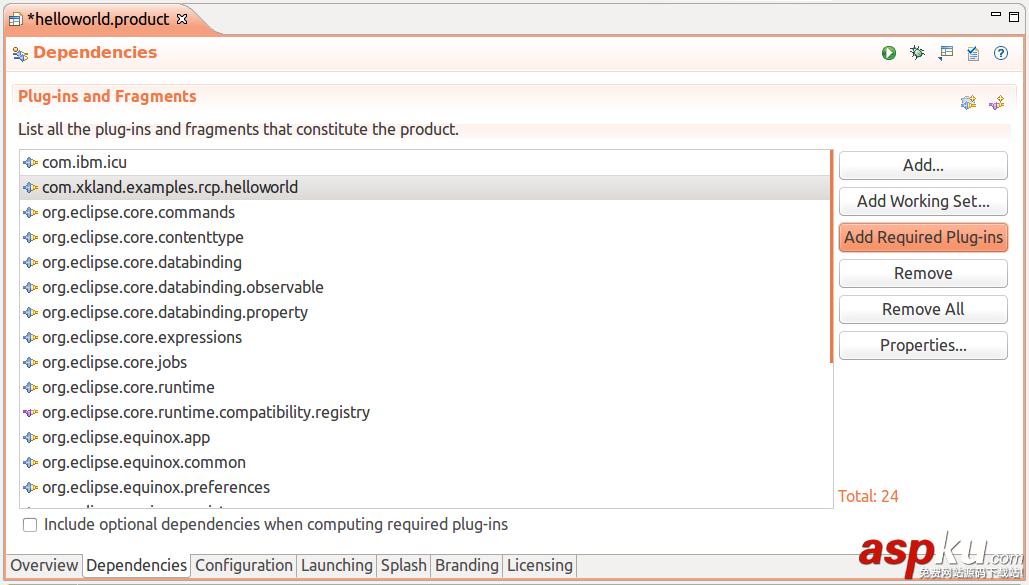Go to the Branding tab
The width and height of the screenshot is (1029, 585).
point(466,565)
